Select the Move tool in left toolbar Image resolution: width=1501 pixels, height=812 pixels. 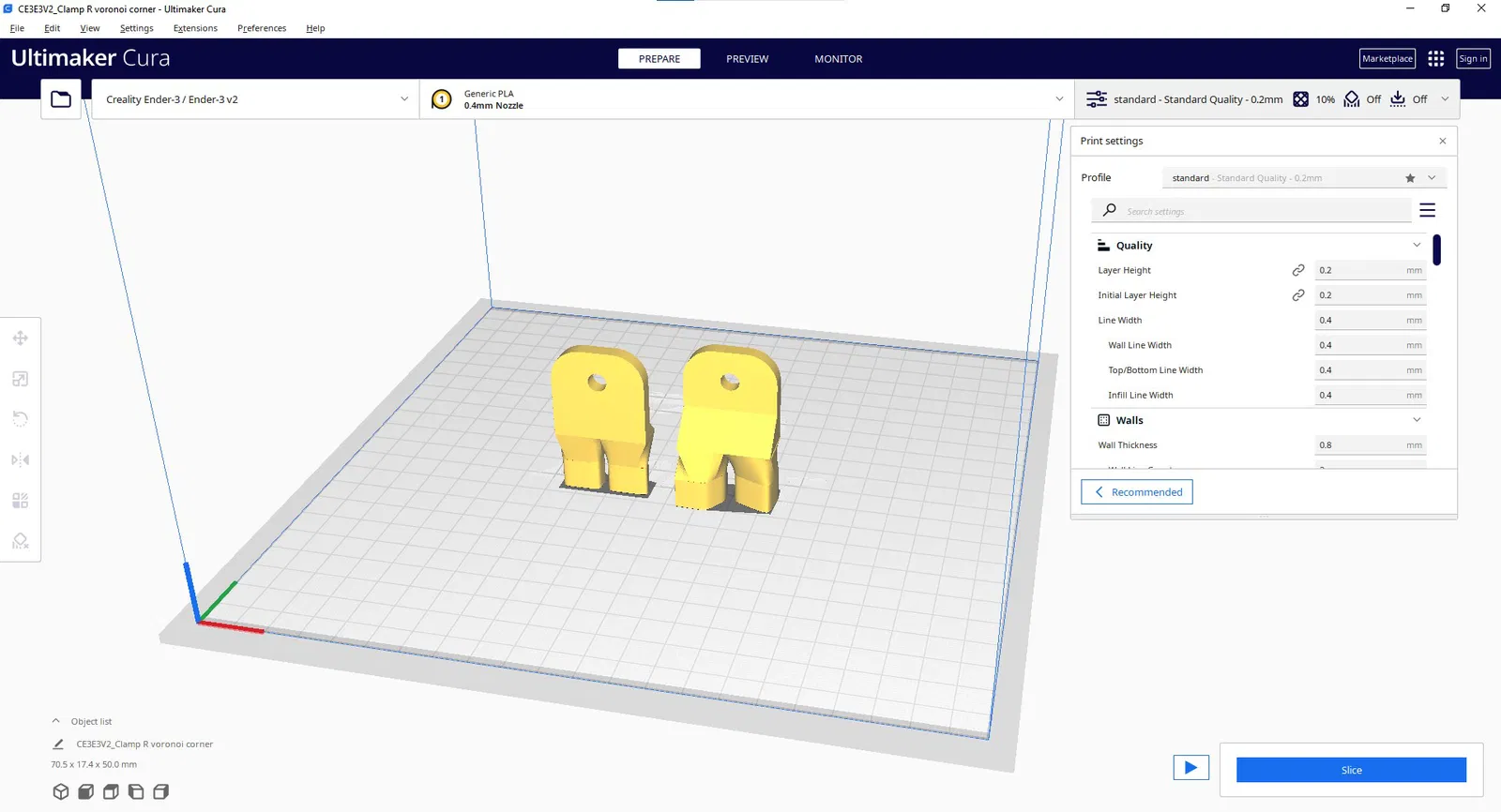coord(21,338)
